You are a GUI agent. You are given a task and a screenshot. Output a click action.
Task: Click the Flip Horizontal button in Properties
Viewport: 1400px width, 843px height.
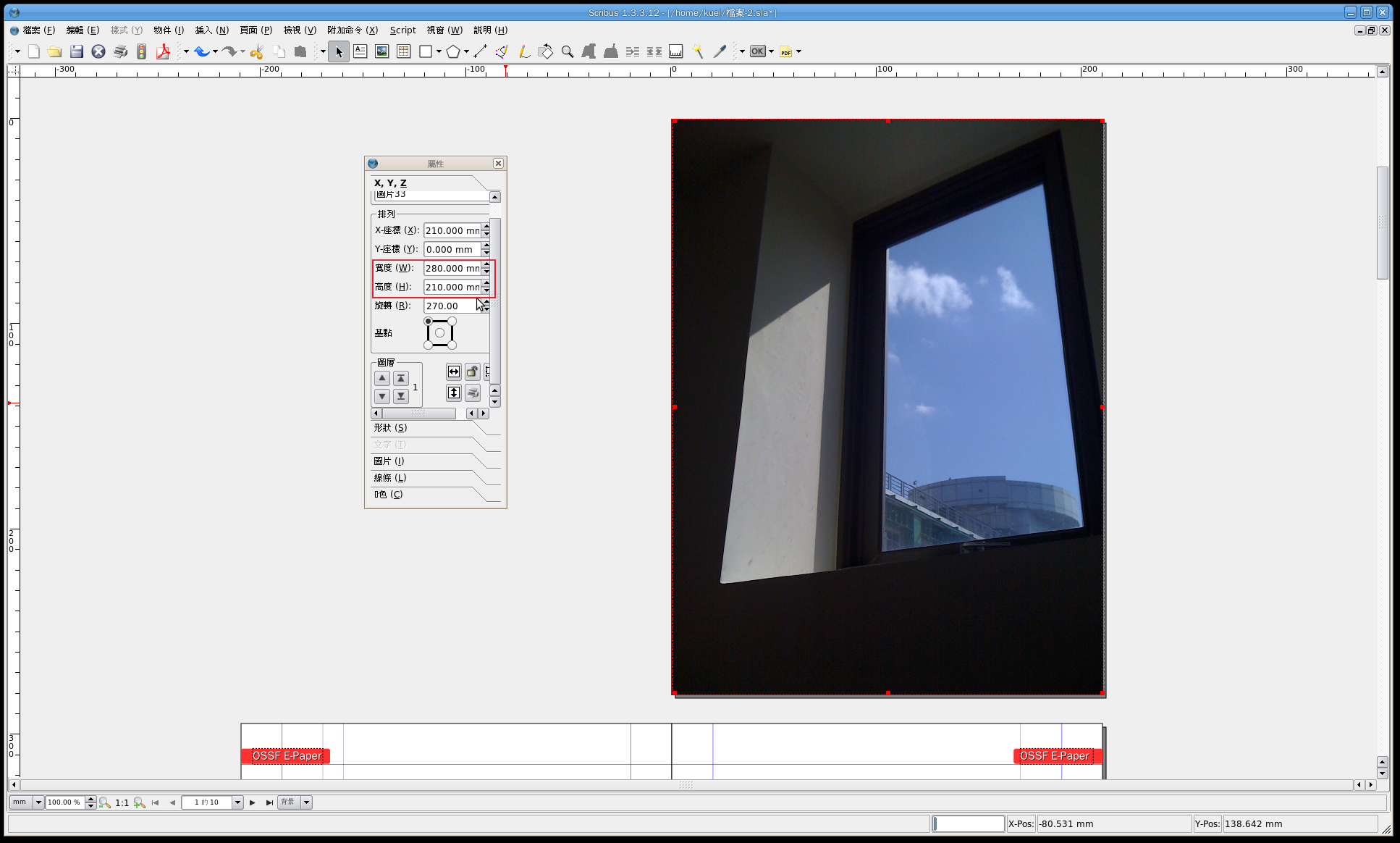pos(453,372)
